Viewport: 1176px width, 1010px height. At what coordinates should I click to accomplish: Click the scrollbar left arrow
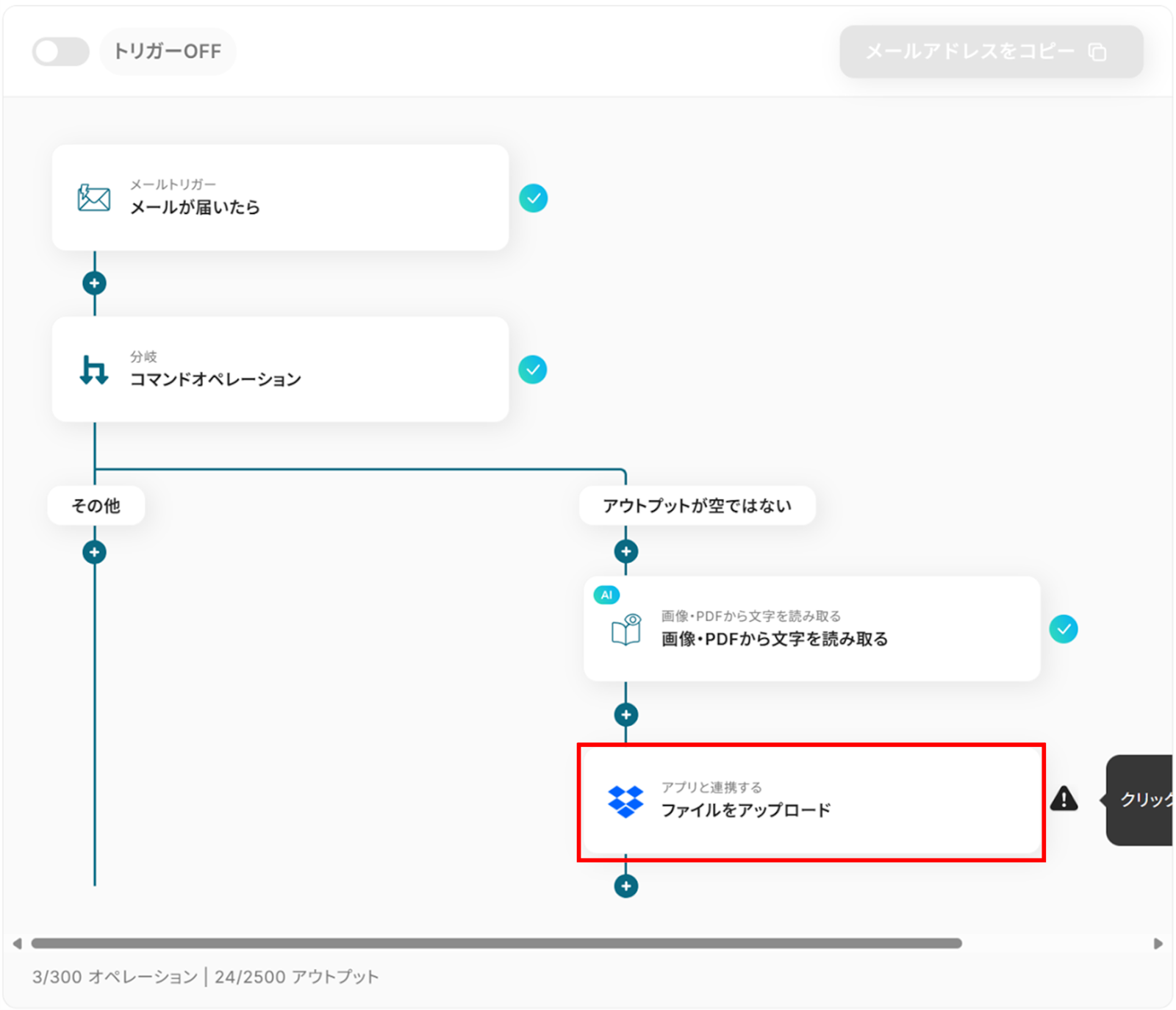click(17, 943)
